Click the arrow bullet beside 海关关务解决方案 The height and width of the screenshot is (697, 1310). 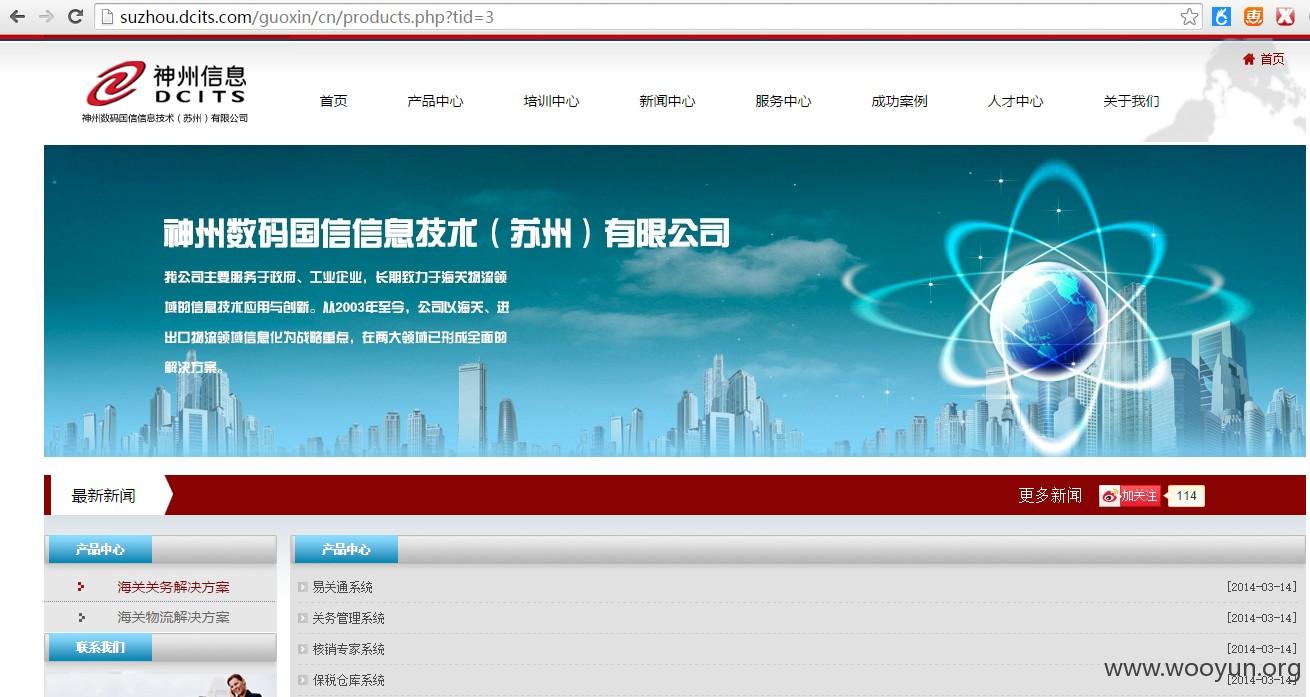click(81, 587)
